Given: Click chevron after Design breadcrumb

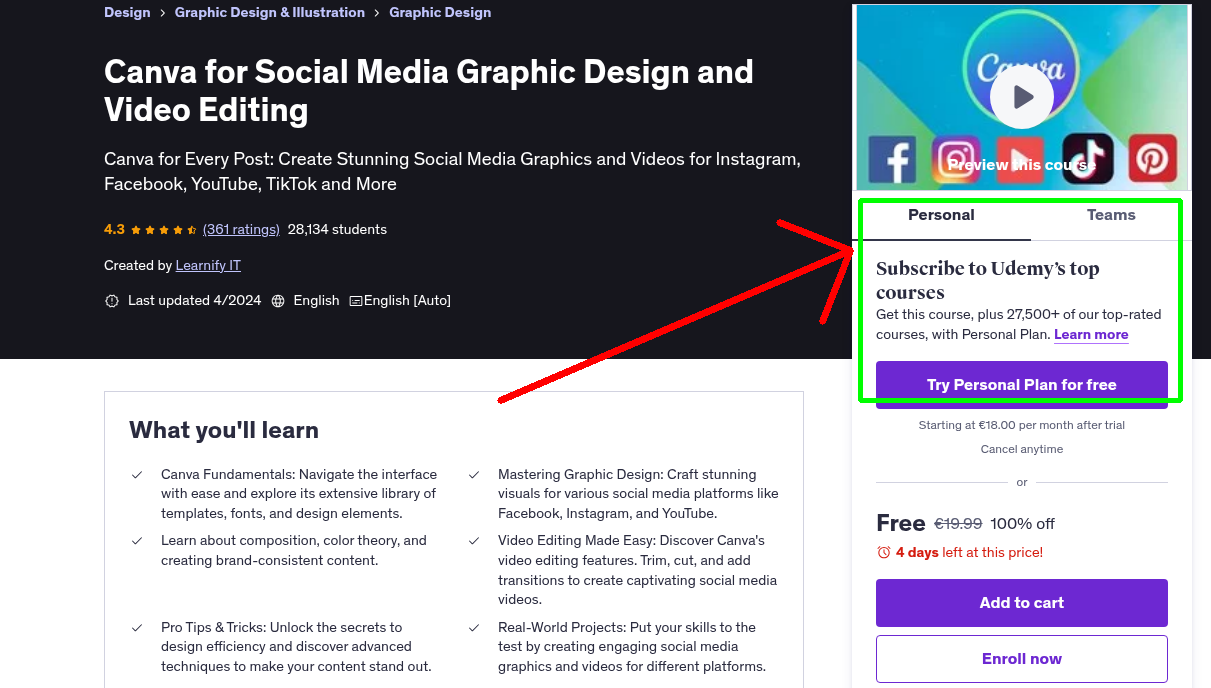Looking at the screenshot, I should (x=163, y=13).
